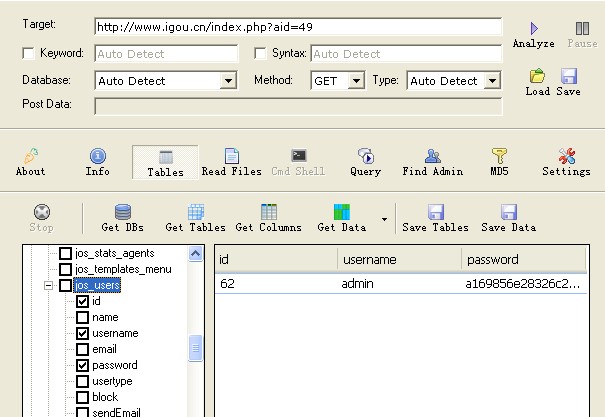Viewport: 605px width, 417px height.
Task: Enable the Syntax checkbox
Action: (260, 53)
